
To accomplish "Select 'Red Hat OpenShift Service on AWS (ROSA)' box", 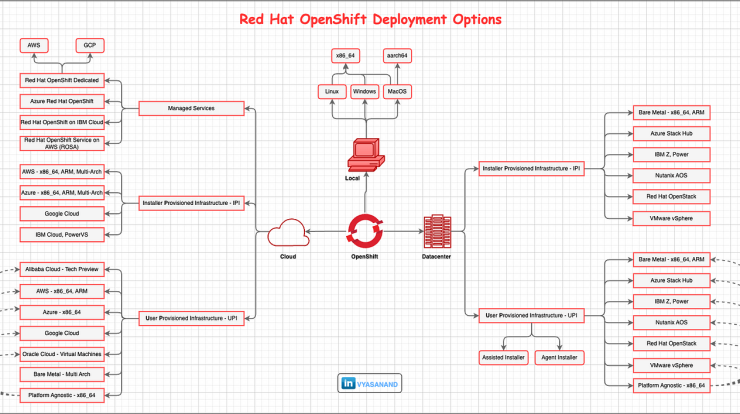I will [62, 144].
